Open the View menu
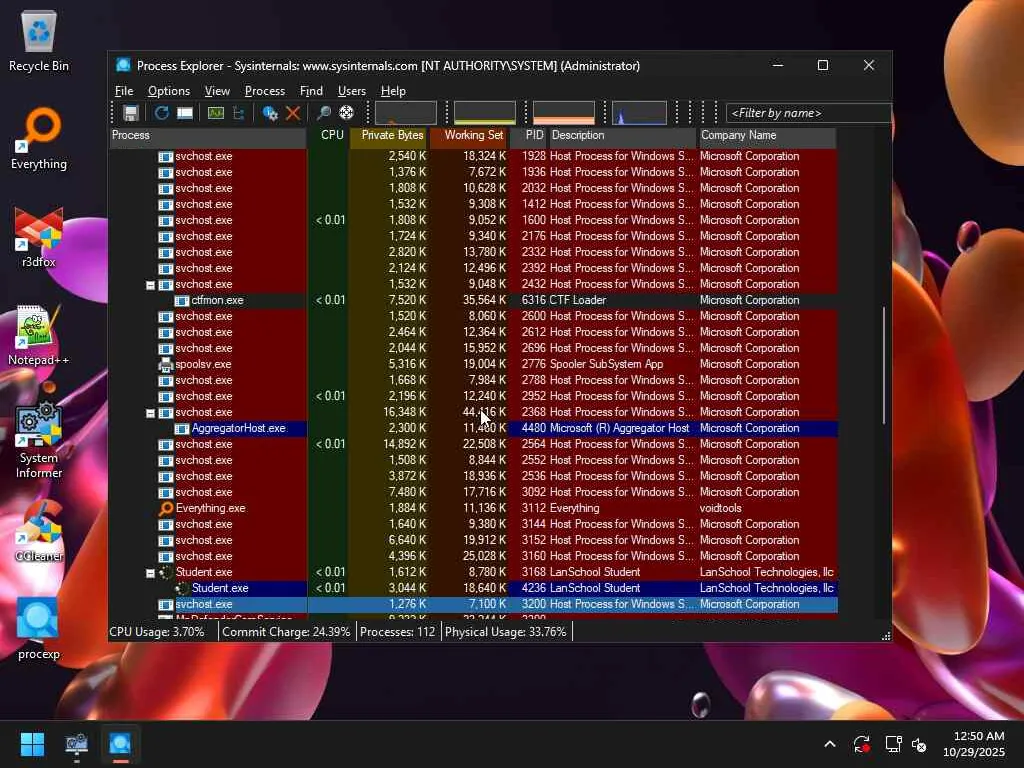This screenshot has height=768, width=1024. pyautogui.click(x=217, y=91)
